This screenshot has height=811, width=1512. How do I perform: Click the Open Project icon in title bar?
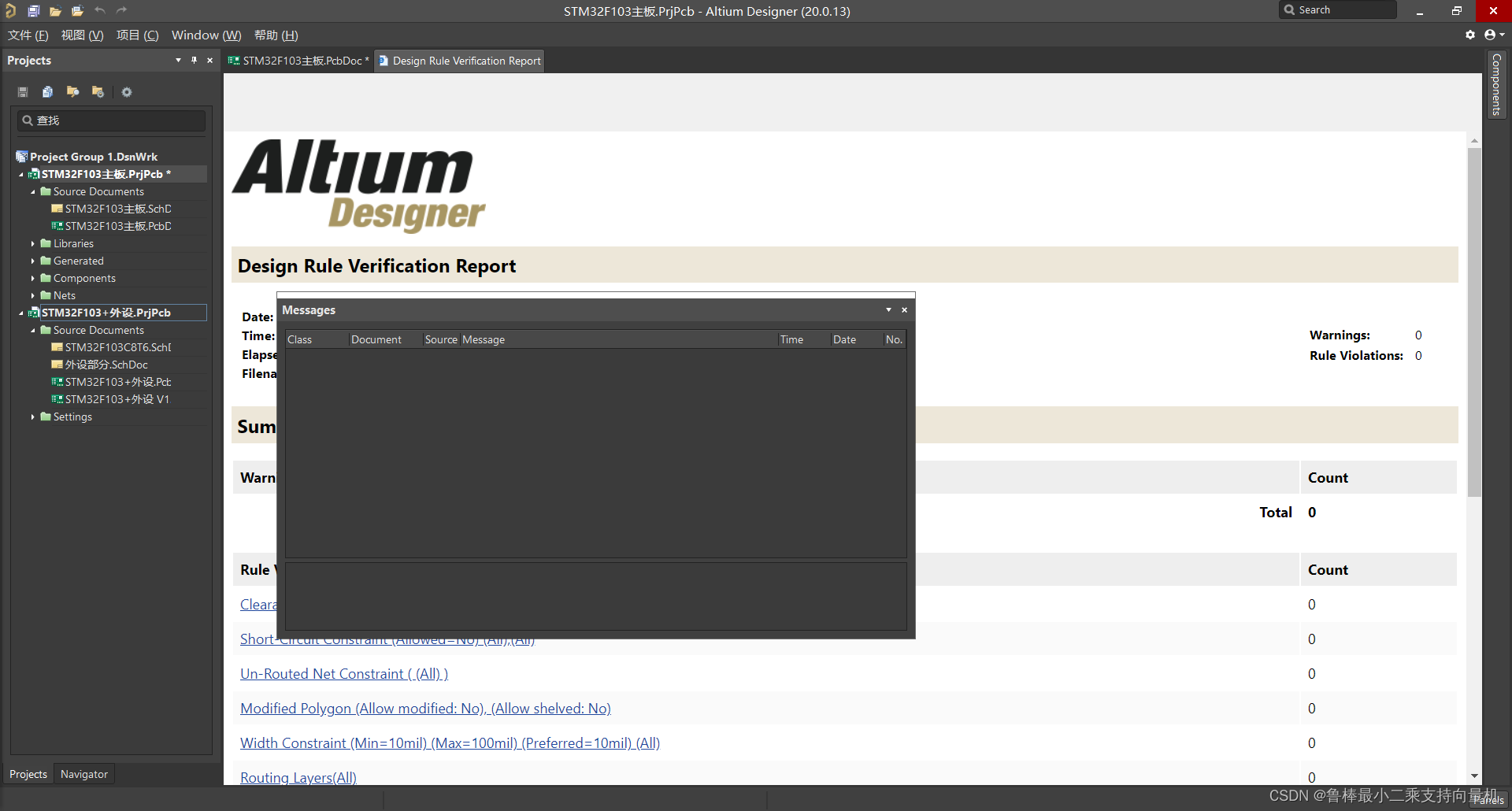click(x=77, y=11)
